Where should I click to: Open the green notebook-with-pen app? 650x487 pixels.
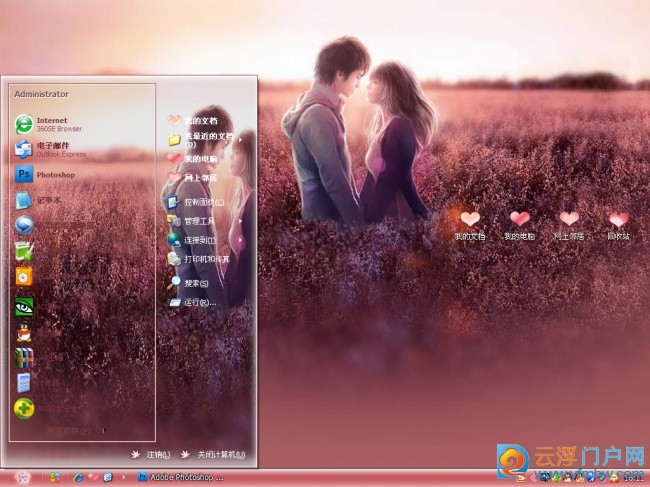[24, 251]
